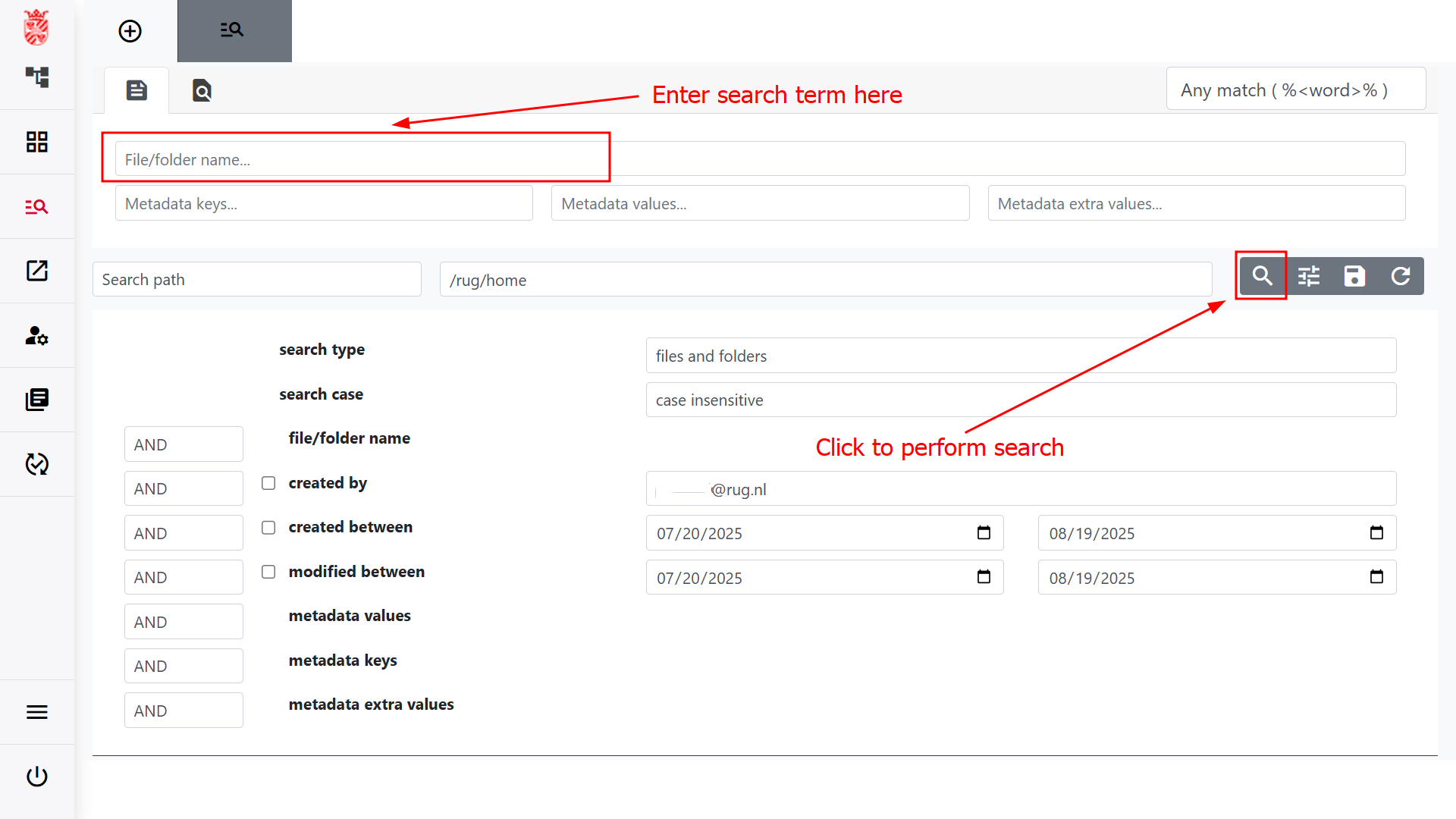Viewport: 1456px width, 819px height.
Task: Enable the created between checkbox
Action: pos(268,527)
